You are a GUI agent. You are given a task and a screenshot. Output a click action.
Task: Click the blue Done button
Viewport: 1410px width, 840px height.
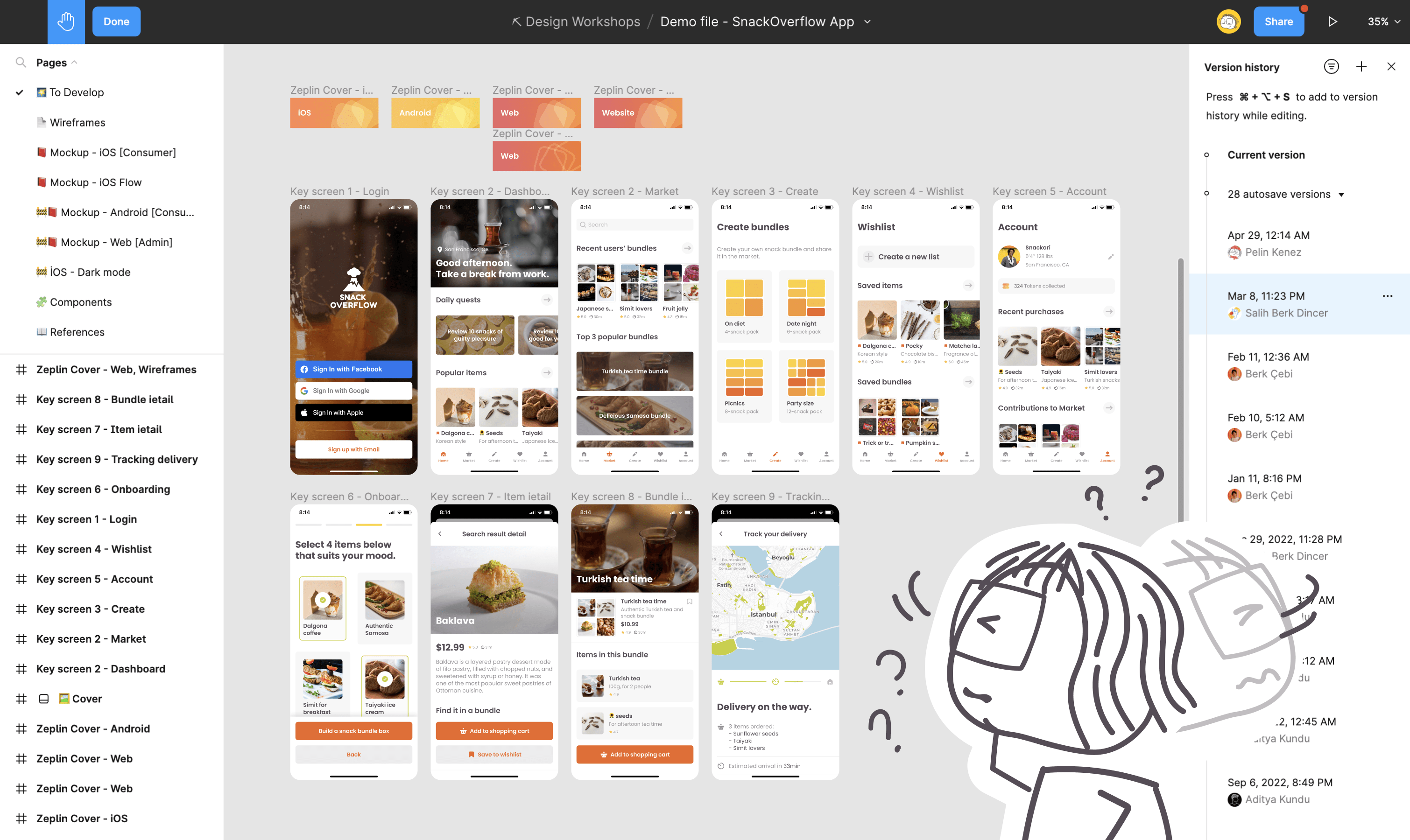(116, 21)
